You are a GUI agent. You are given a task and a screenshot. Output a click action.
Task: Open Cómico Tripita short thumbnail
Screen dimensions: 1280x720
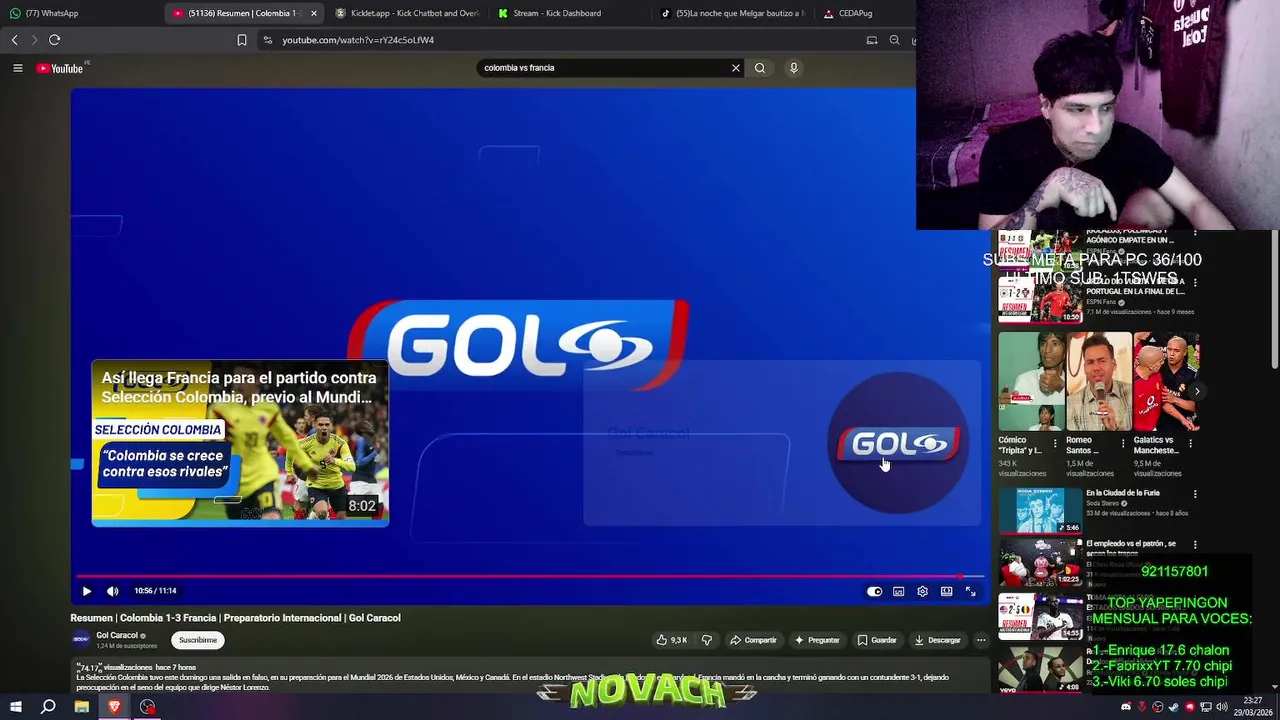1031,381
